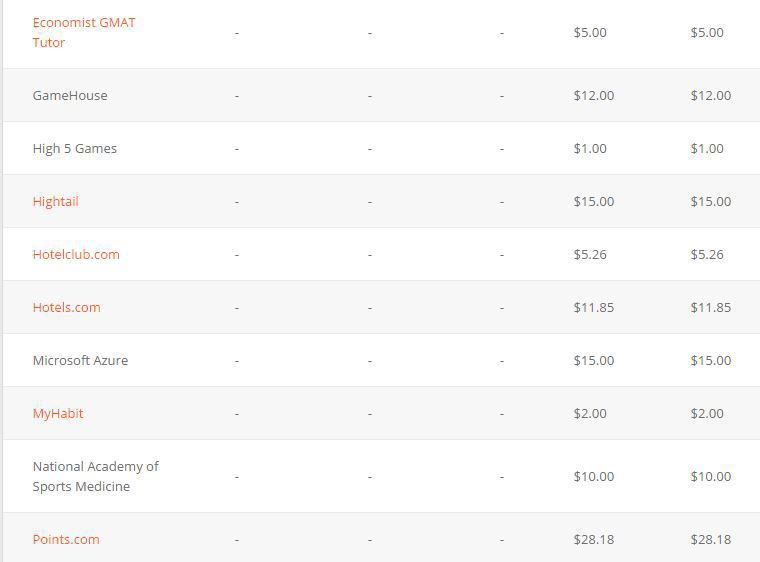Select the first $2.00 amount for MyHabit
The height and width of the screenshot is (562, 760).
[590, 413]
